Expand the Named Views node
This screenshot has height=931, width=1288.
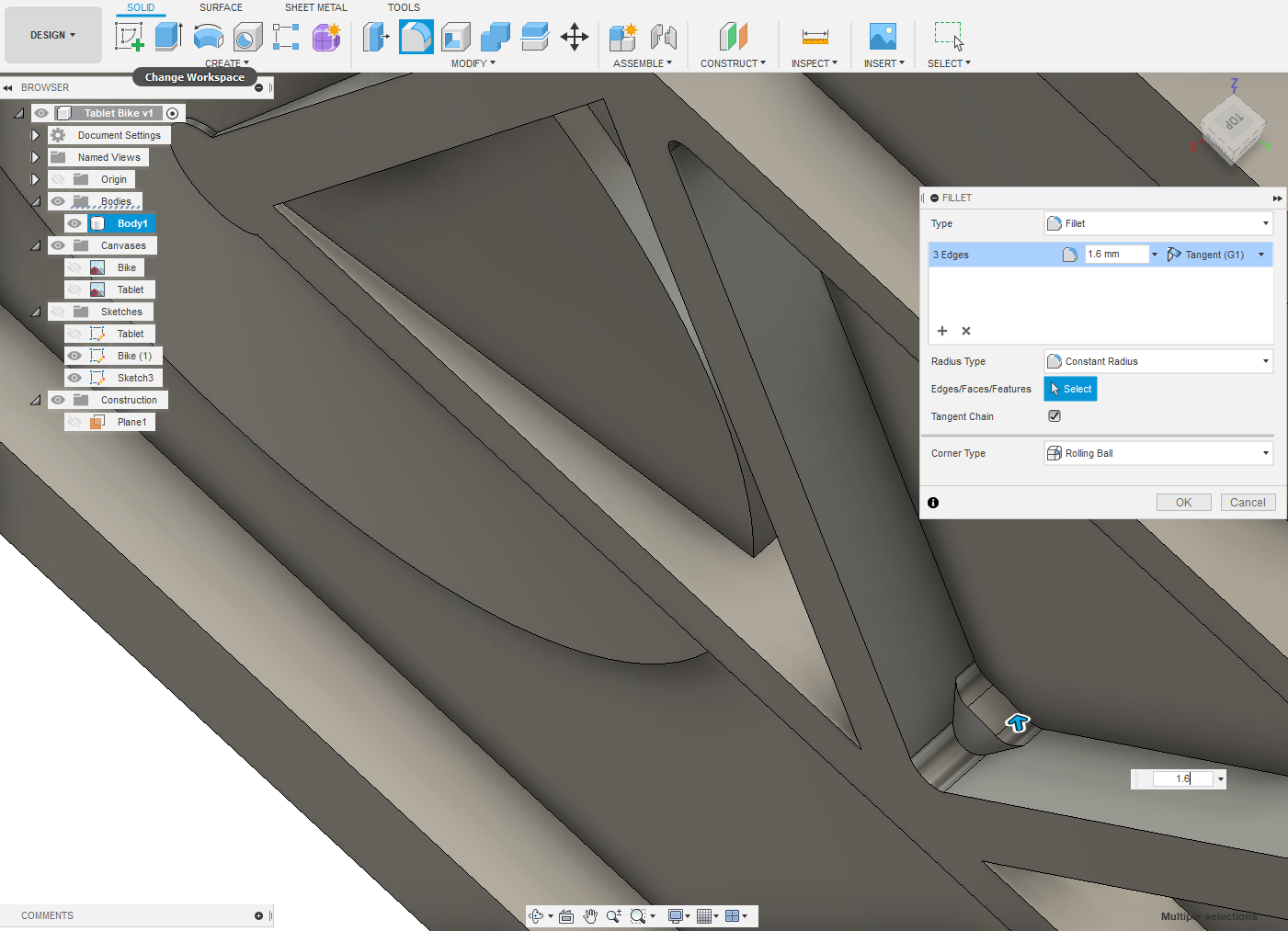pos(35,157)
